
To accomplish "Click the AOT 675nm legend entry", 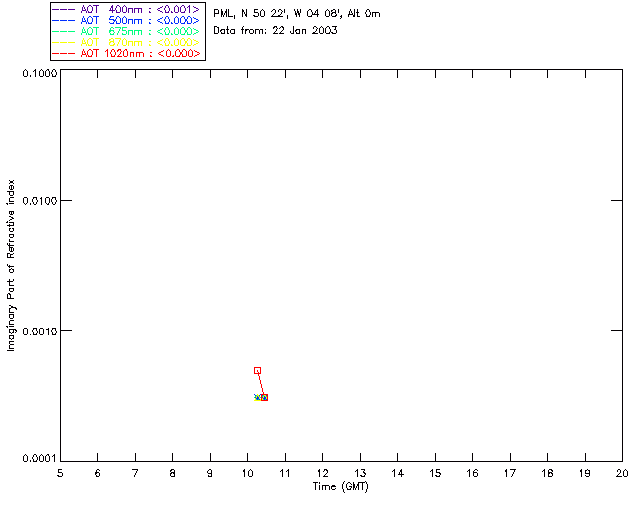I will (126, 31).
